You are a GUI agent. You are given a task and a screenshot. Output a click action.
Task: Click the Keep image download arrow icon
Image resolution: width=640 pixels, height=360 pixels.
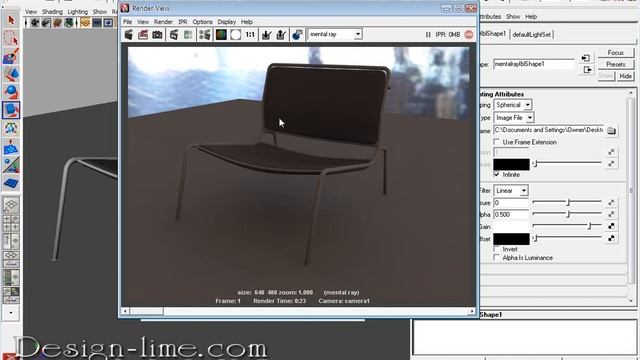[x=267, y=35]
